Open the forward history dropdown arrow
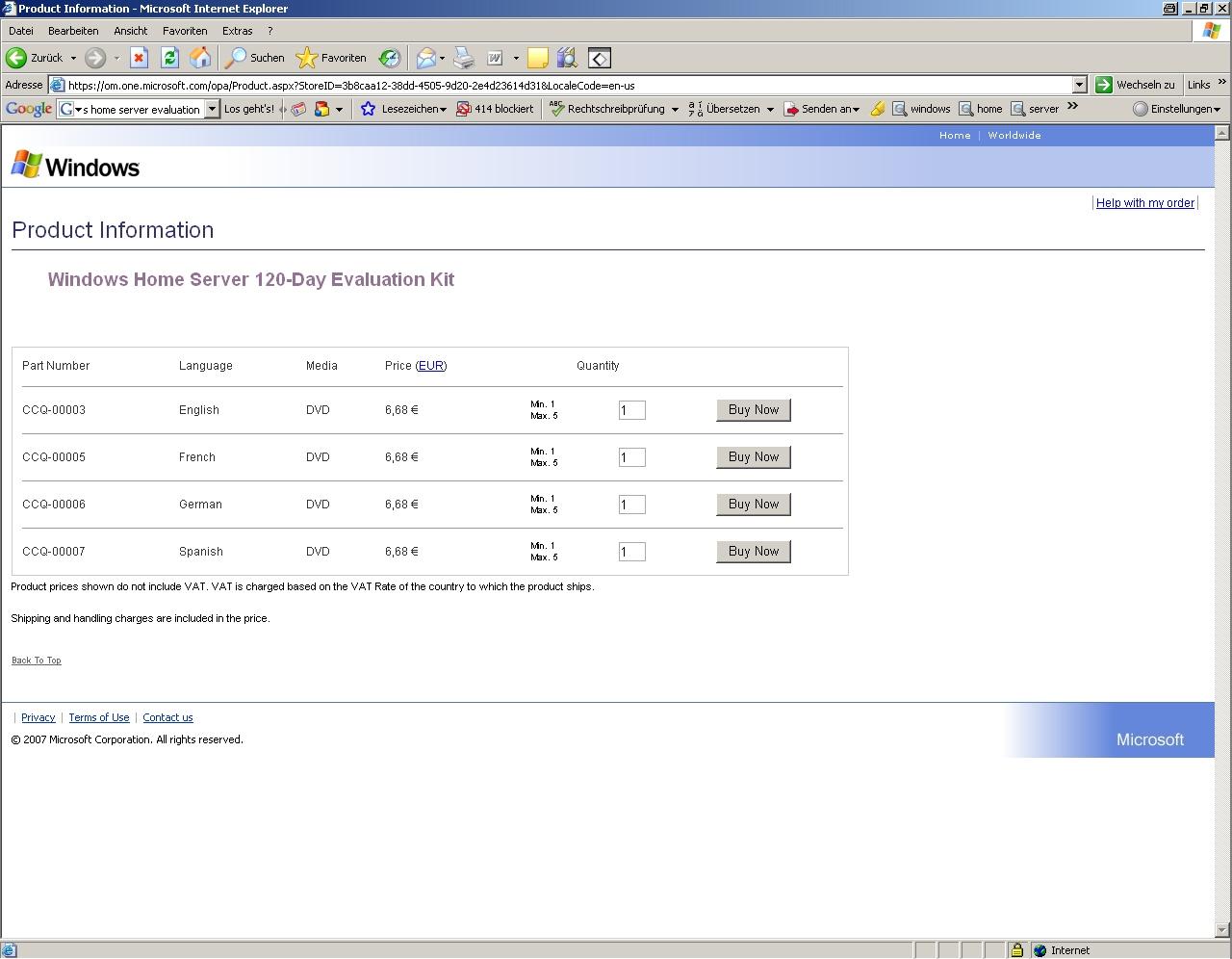 (x=116, y=58)
